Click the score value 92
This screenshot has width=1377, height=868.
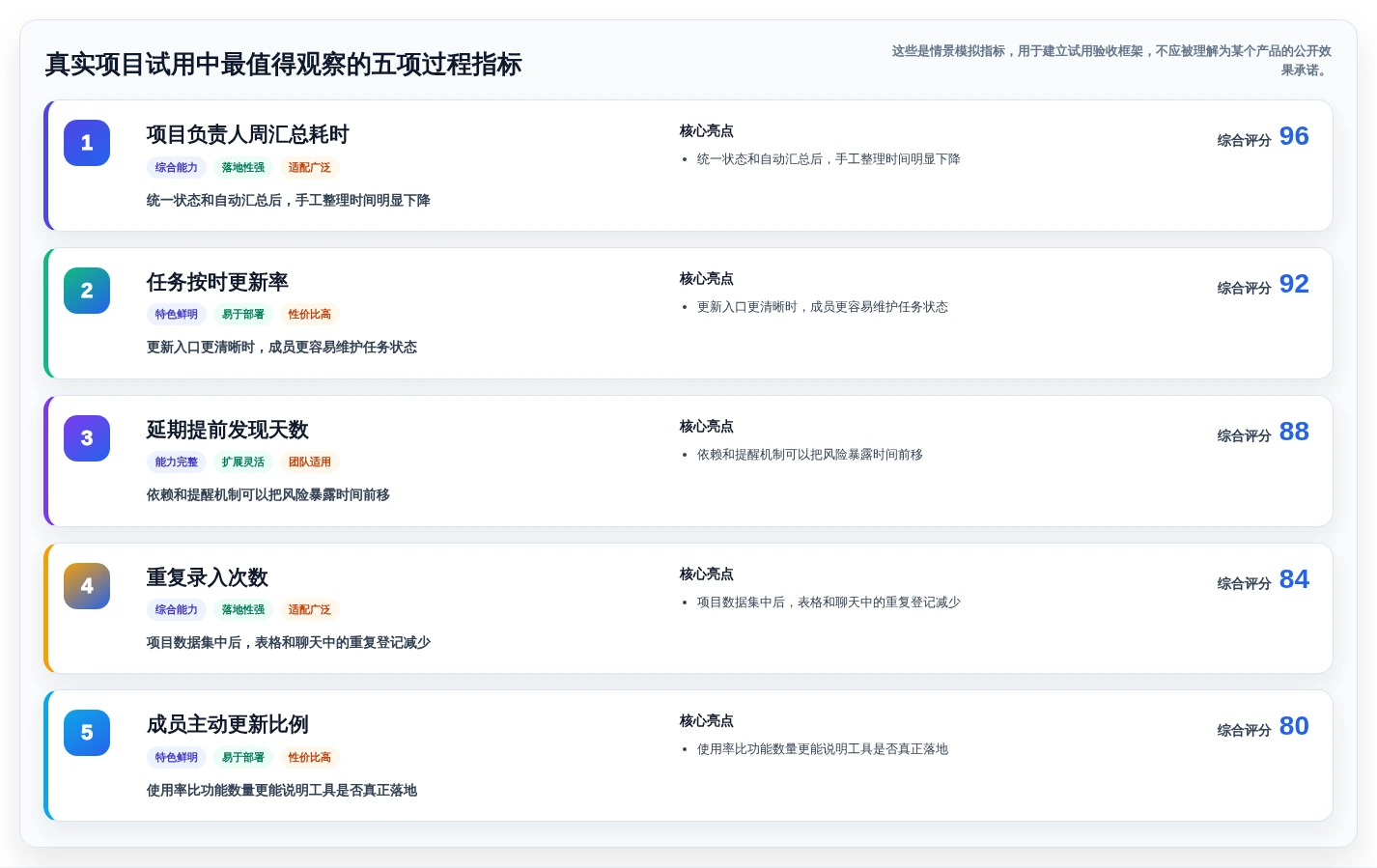[x=1294, y=284]
